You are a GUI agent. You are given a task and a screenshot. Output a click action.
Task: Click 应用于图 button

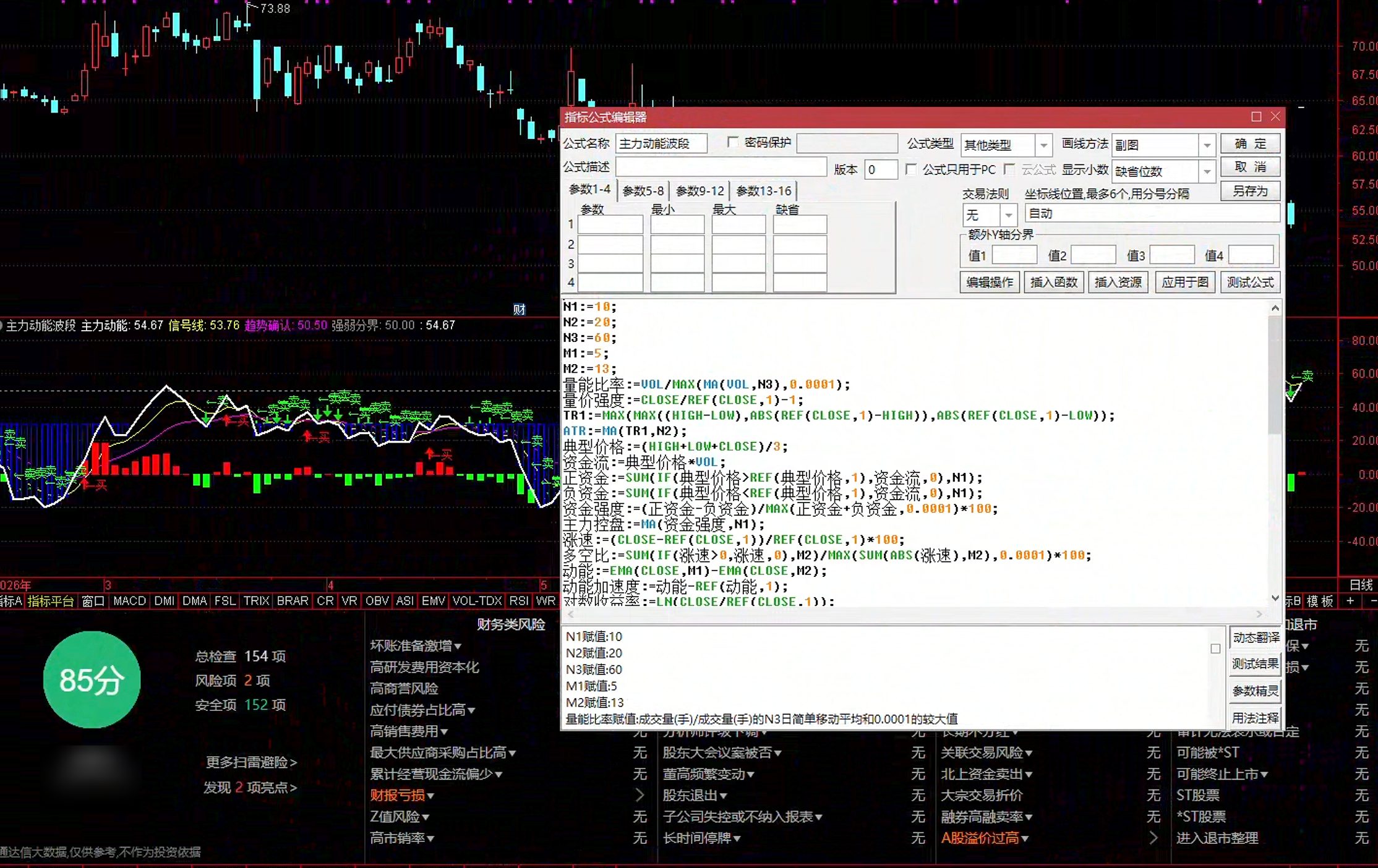(x=1185, y=282)
